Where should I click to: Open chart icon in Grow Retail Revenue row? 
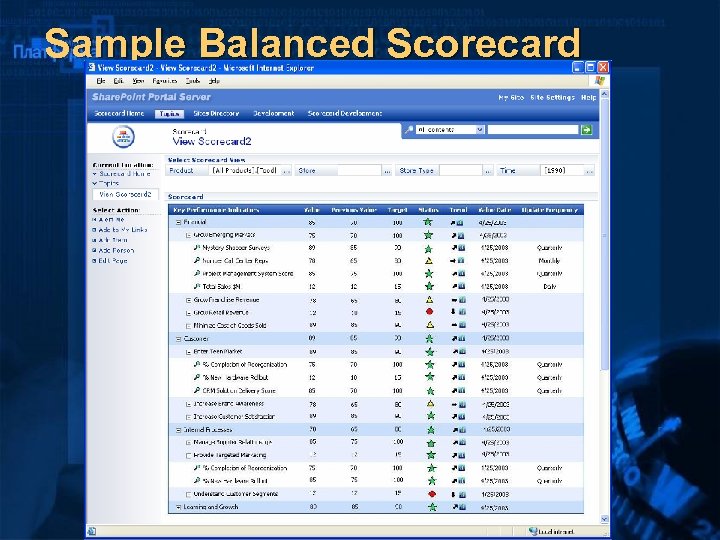462,312
